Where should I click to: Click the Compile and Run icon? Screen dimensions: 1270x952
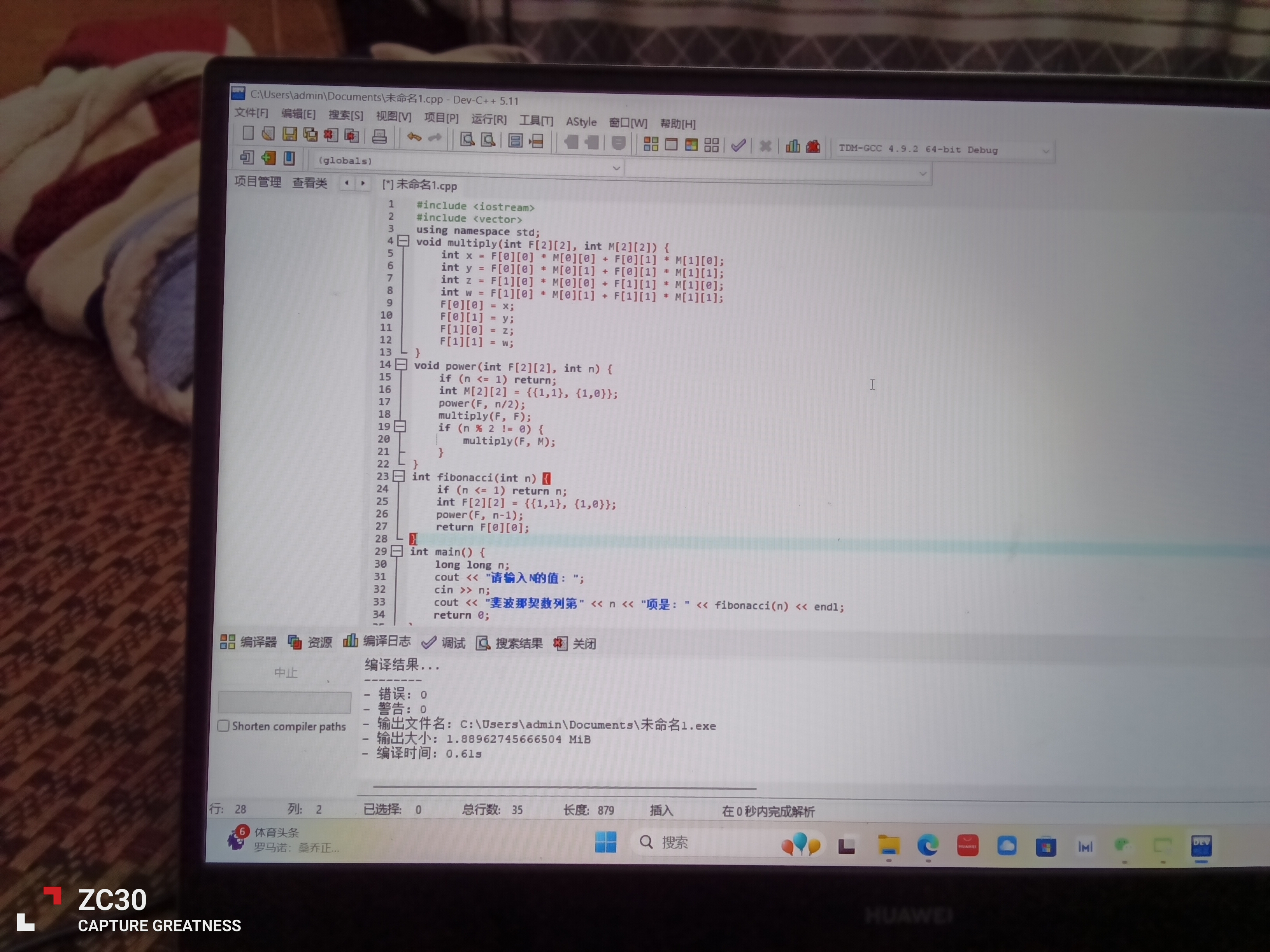(691, 145)
